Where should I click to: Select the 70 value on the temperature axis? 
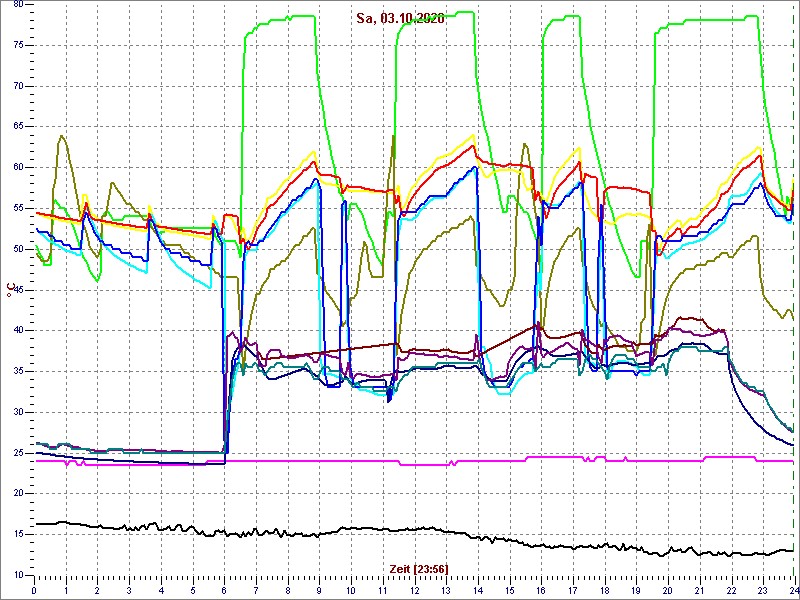tap(17, 86)
